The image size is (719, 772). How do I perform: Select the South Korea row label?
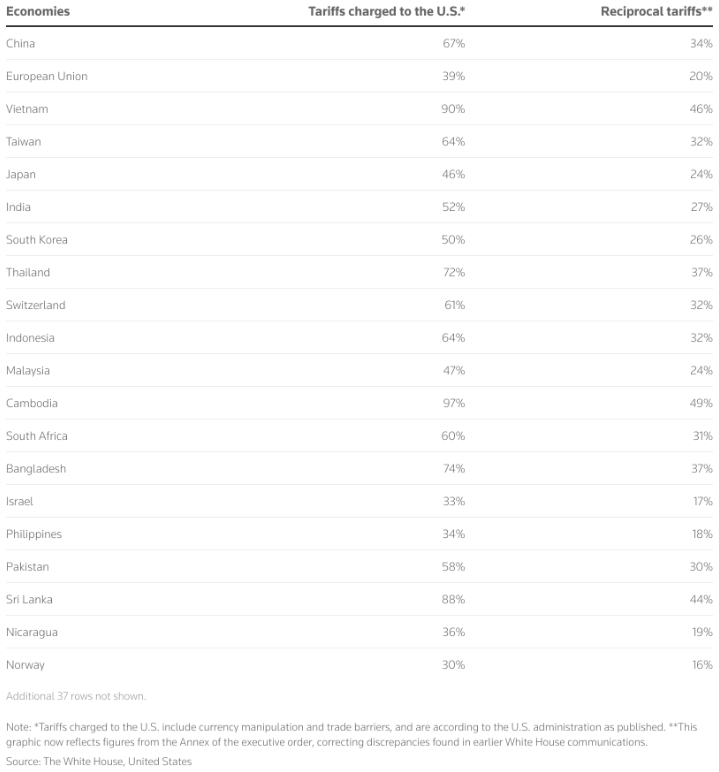(37, 240)
